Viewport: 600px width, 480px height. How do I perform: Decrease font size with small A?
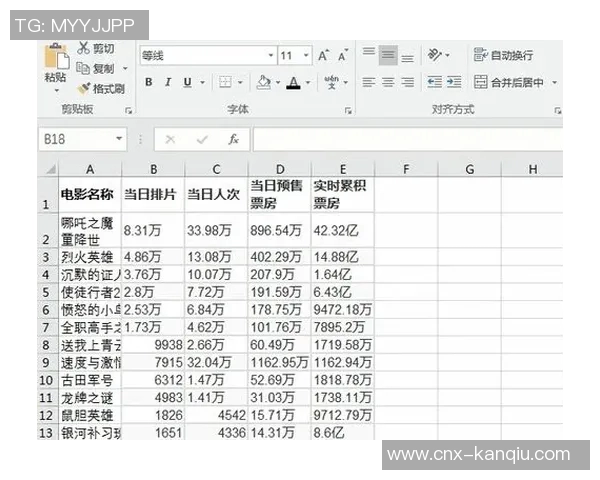click(342, 56)
